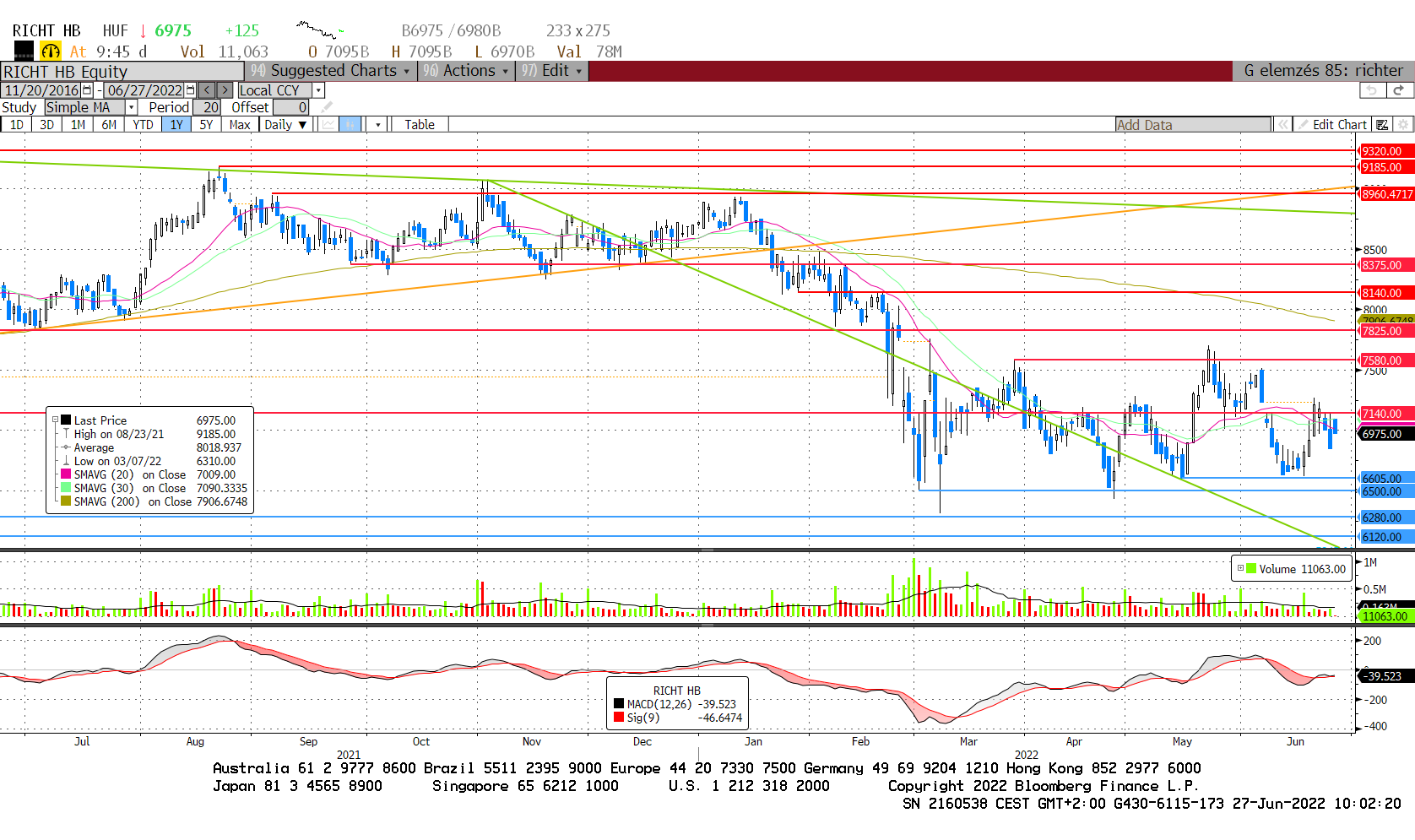Edit the Period value field
The image size is (1415, 840).
point(207,107)
